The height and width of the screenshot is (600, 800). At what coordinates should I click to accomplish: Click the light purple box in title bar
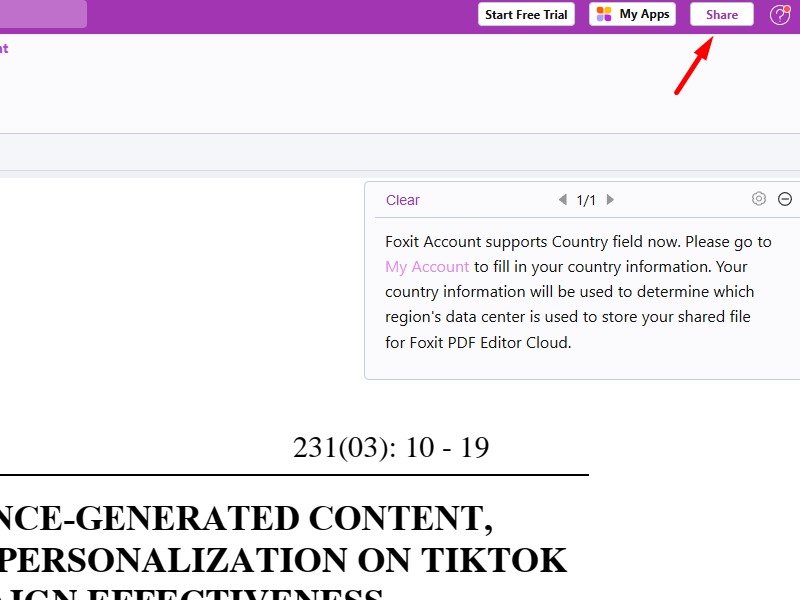click(x=43, y=14)
